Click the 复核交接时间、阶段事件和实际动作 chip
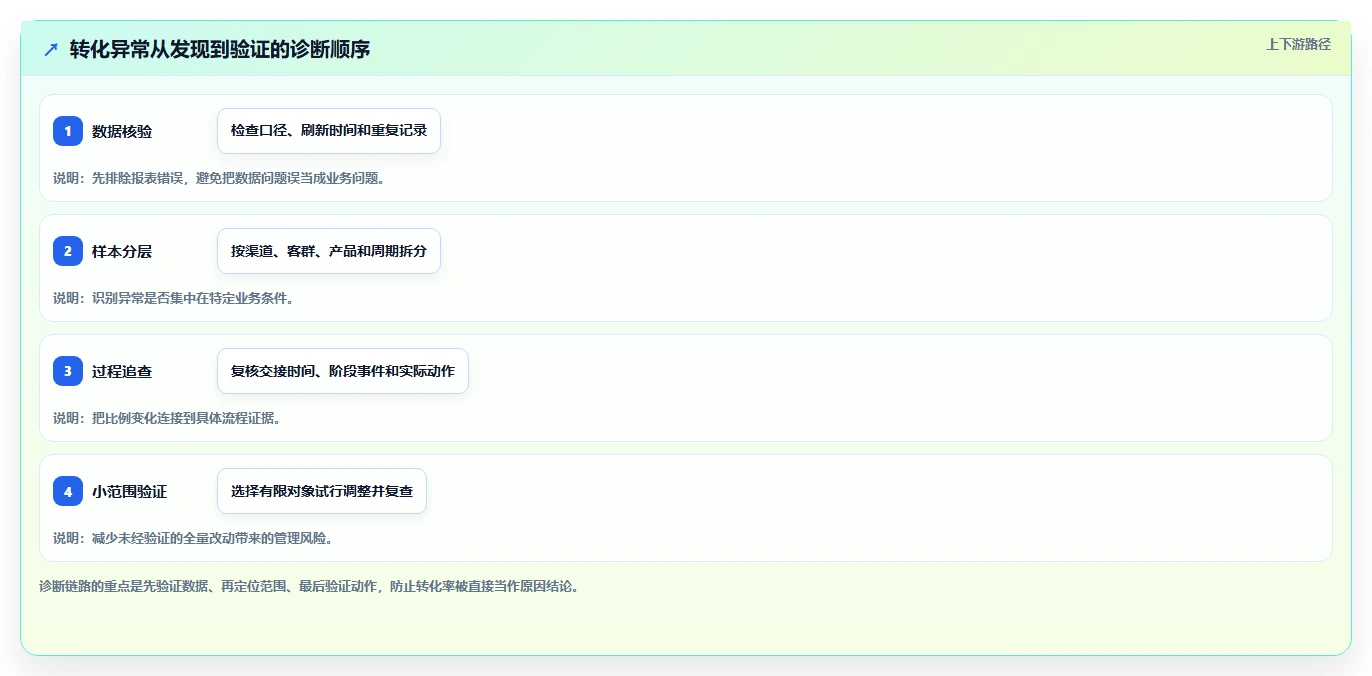Screen dimensions: 1372x676 tap(343, 371)
